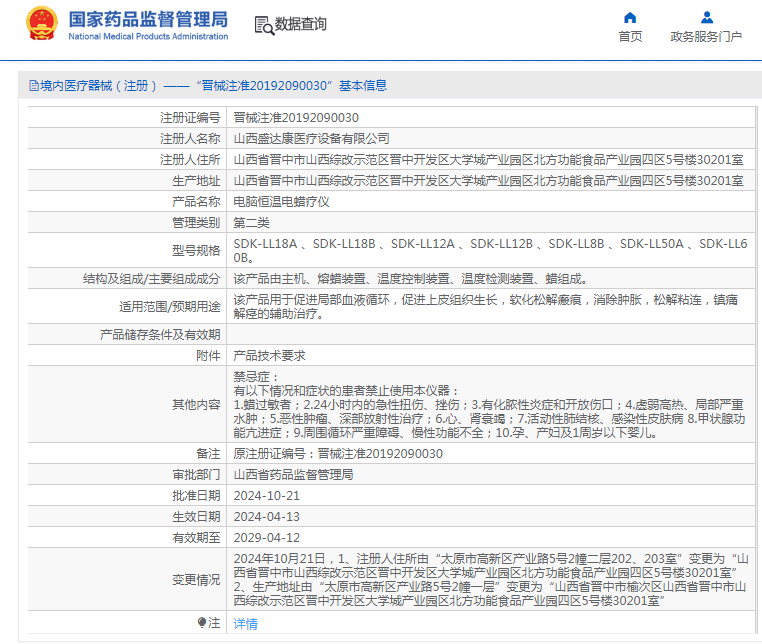Viewport: 762px width, 644px height.
Task: Click the 该产品由主机 composition text
Action: tap(411, 279)
